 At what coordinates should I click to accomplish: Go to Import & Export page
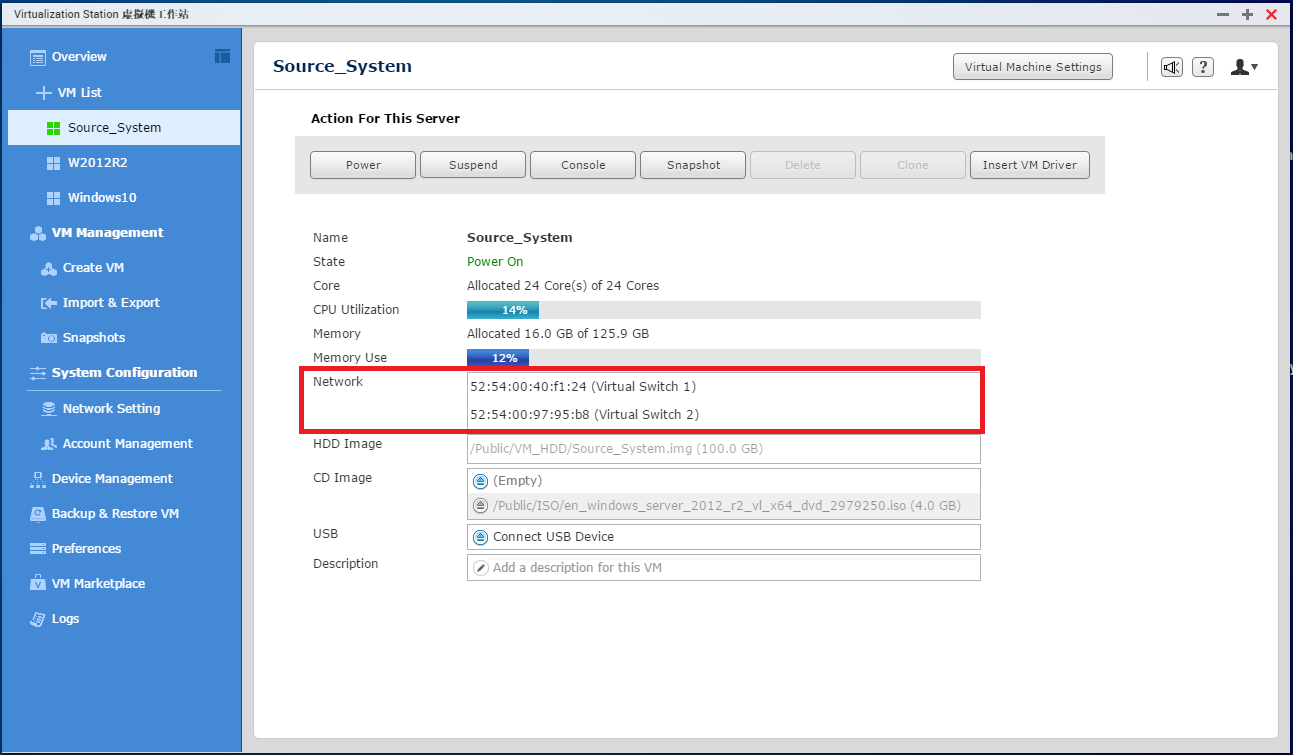pos(110,303)
